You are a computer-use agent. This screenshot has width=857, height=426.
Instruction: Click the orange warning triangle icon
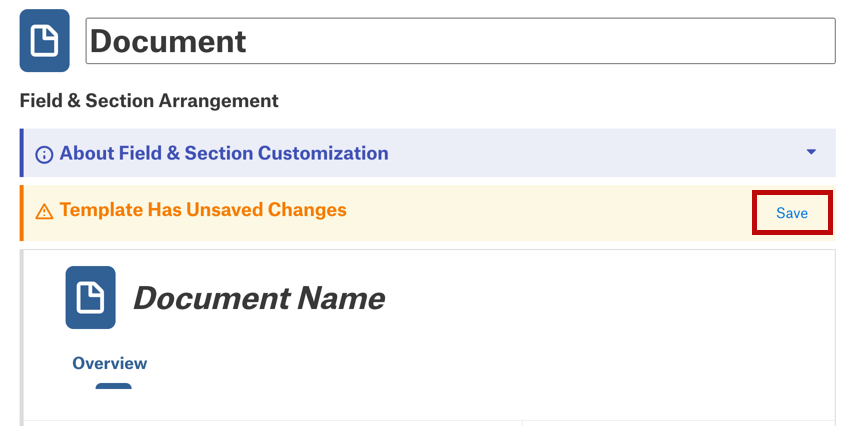(44, 212)
